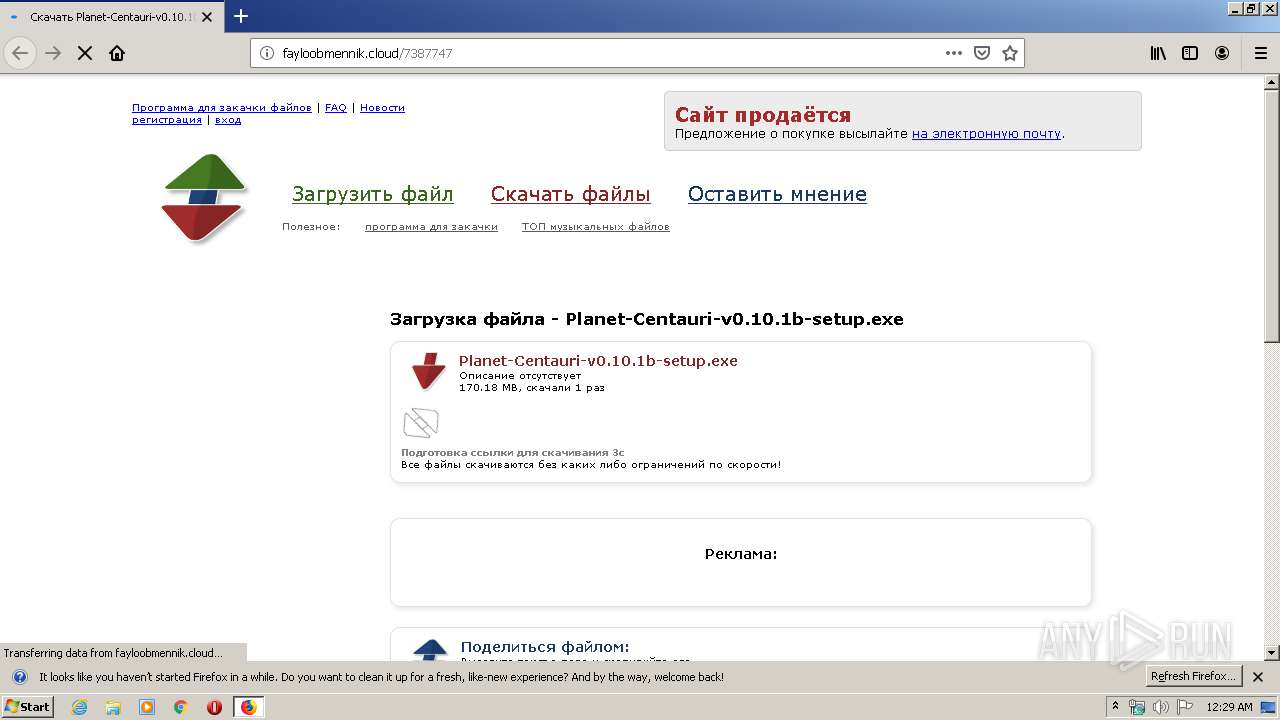
Task: Click the программа для закачки link
Action: coord(431,227)
